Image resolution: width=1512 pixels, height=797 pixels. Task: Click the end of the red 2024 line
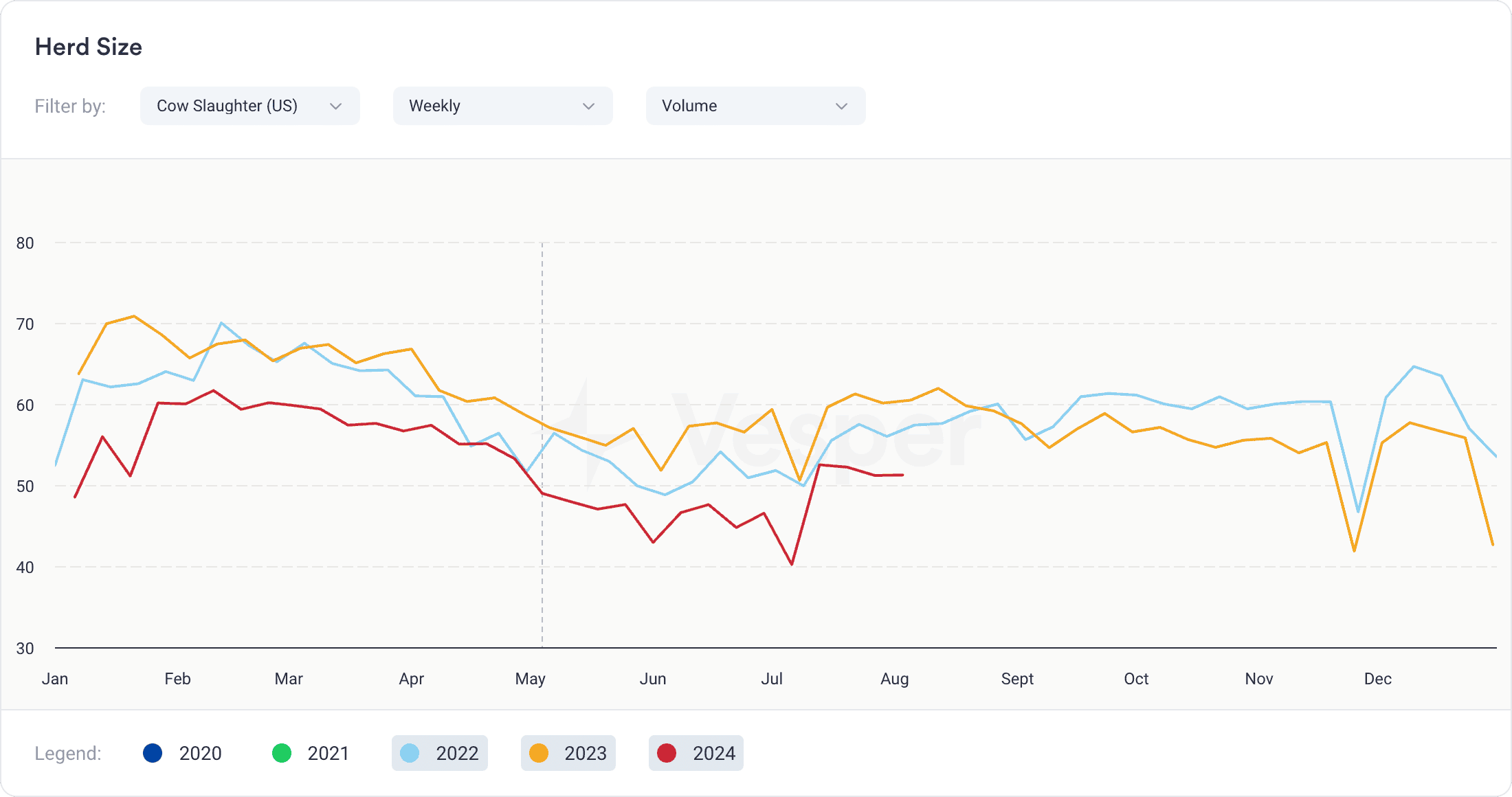(902, 475)
